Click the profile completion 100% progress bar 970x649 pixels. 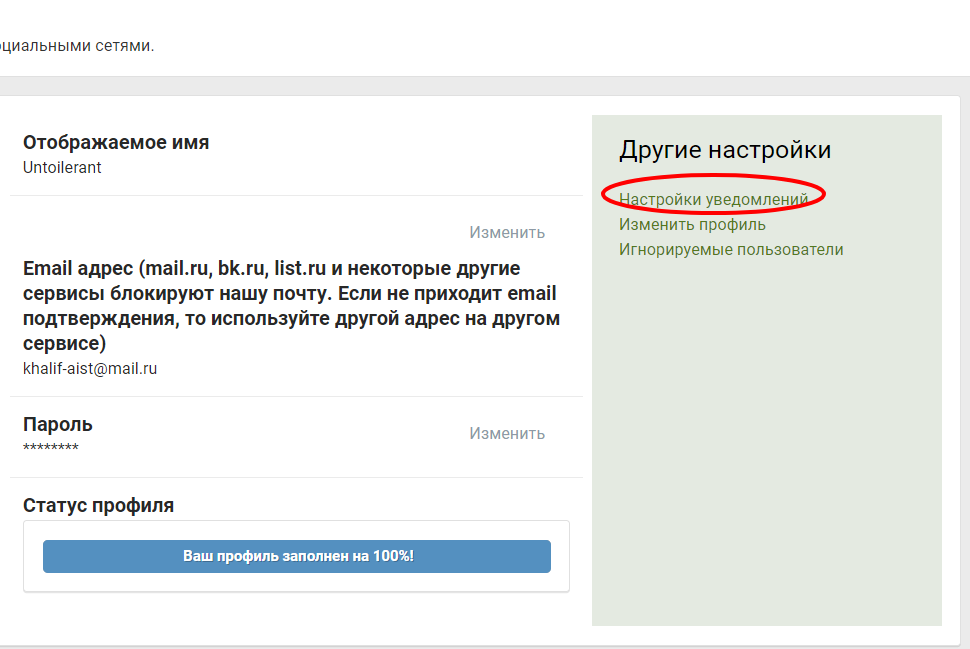[297, 556]
